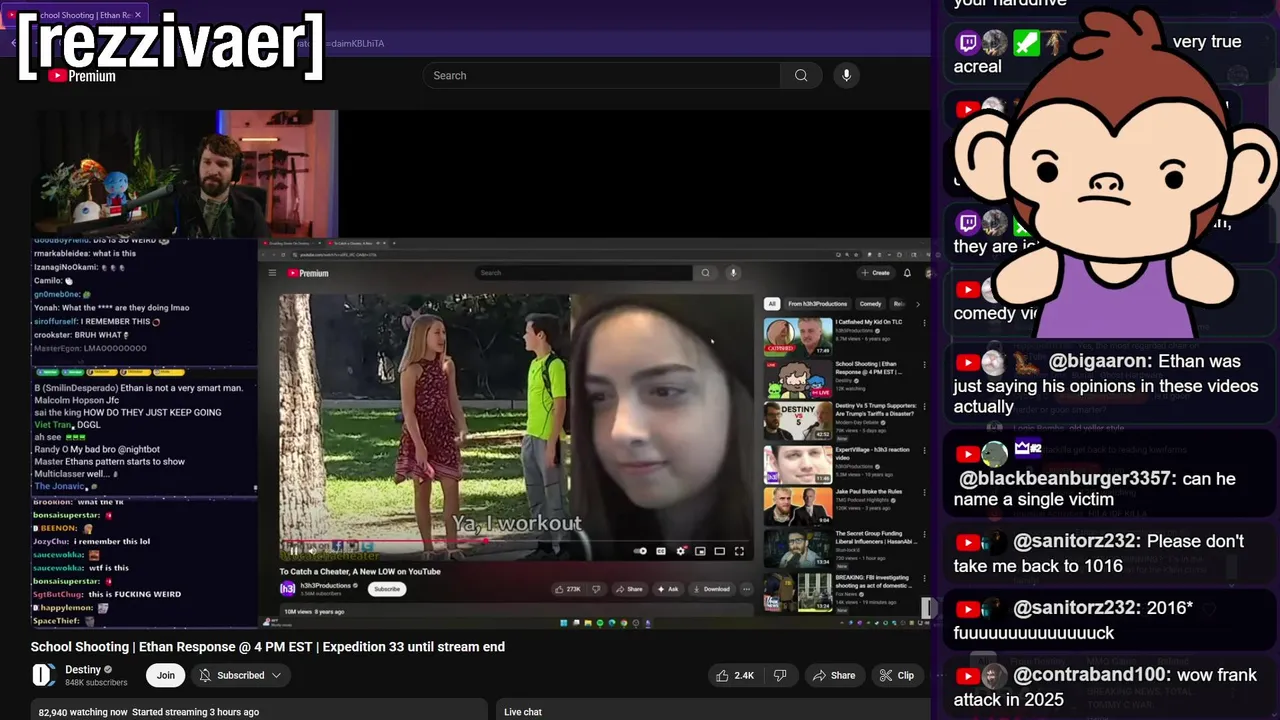Image resolution: width=1280 pixels, height=720 pixels.
Task: Subscribe to h3h3Productions
Action: point(387,589)
